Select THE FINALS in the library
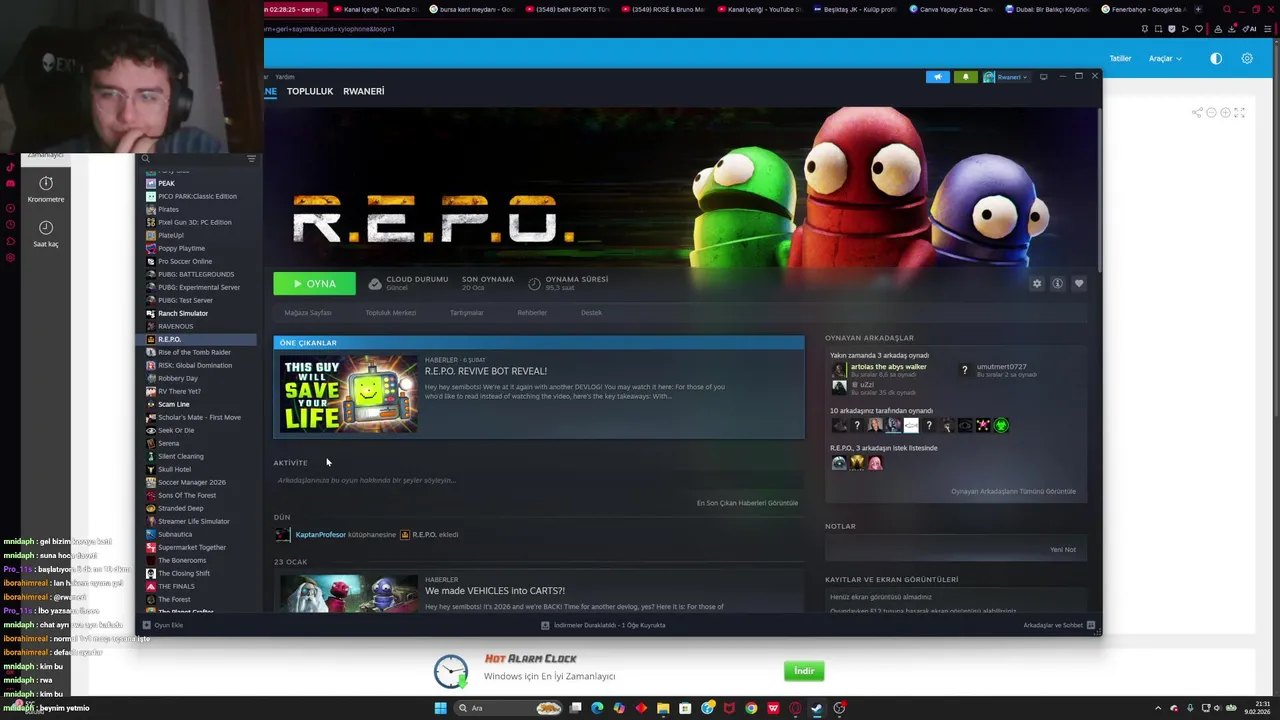This screenshot has height=720, width=1280. pos(176,586)
